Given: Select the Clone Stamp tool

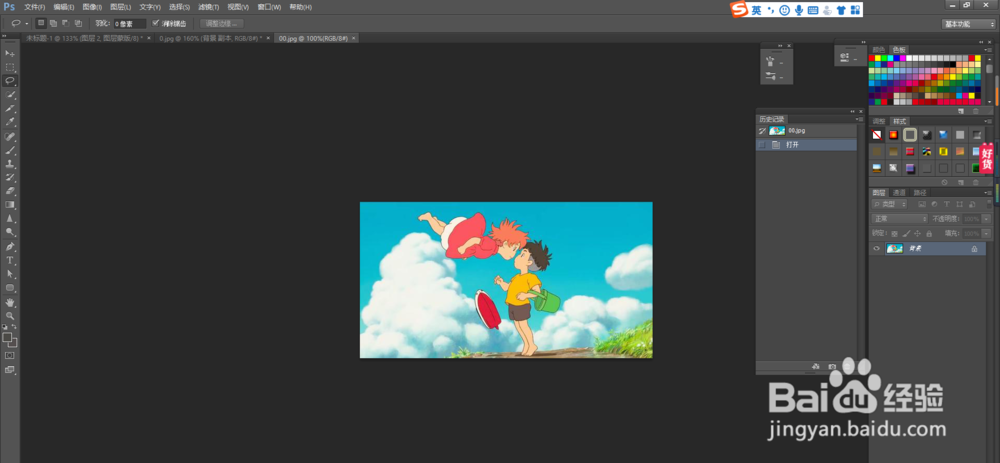Looking at the screenshot, I should (10, 164).
